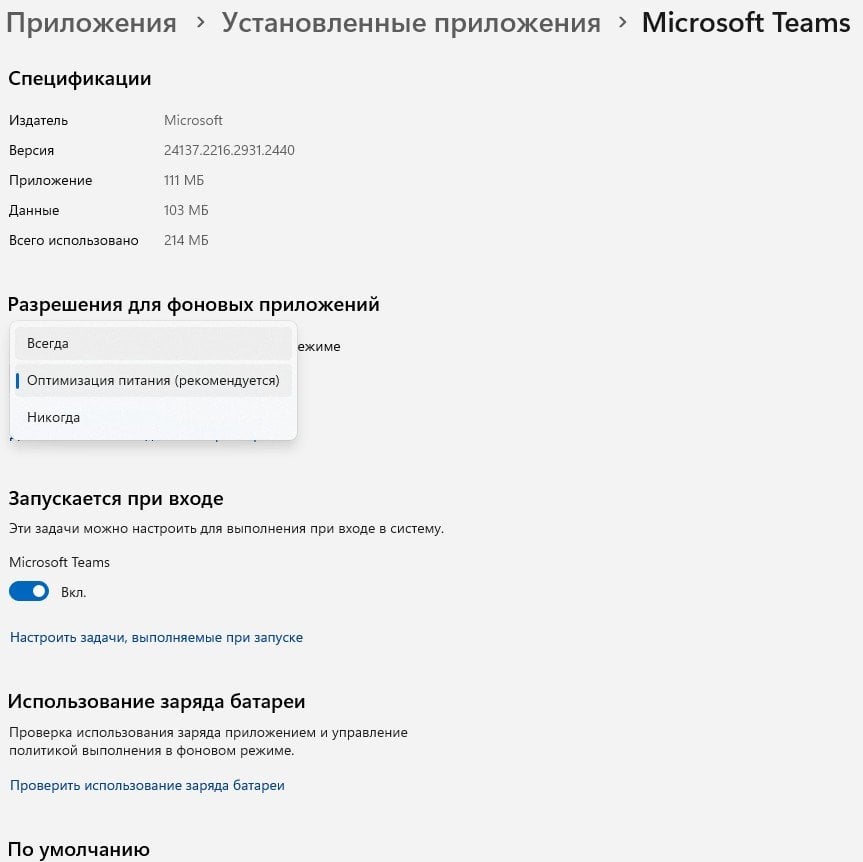Turn off the Microsoft Teams startup toggle
Viewport: 863px width, 862px height.
pos(29,592)
